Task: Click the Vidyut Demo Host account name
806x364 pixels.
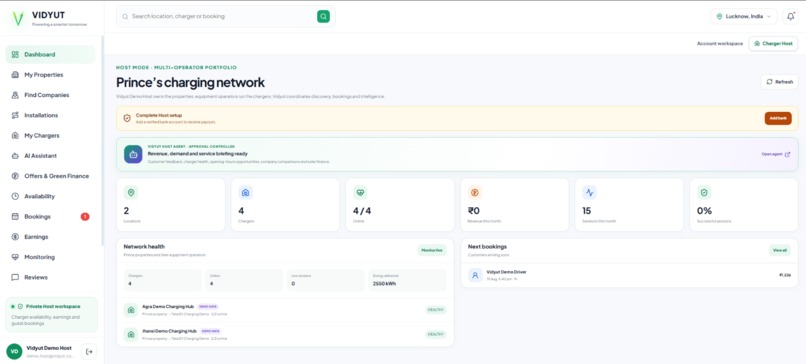Action: point(49,348)
